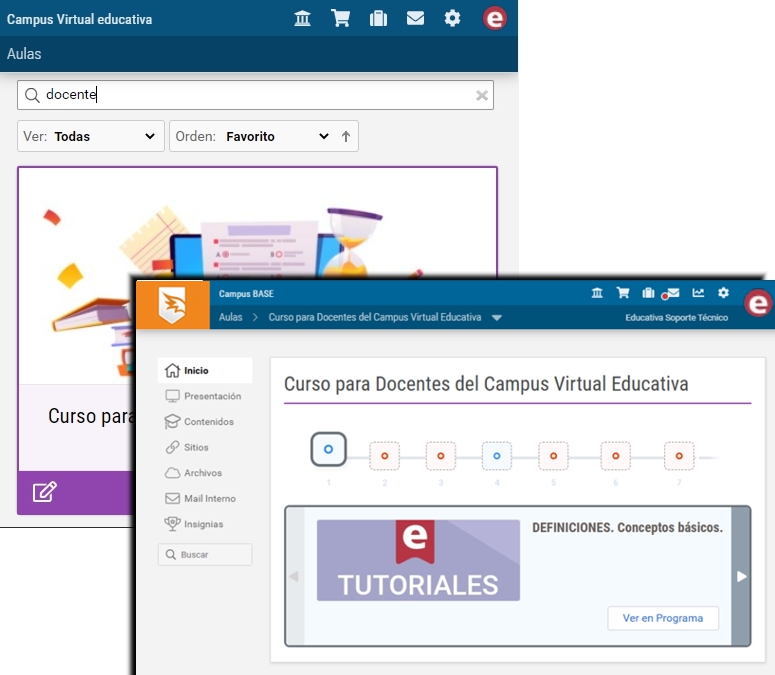This screenshot has height=675, width=775.
Task: Click the 'Aulas' breadcrumb link in Campus BASE
Action: pos(231,317)
